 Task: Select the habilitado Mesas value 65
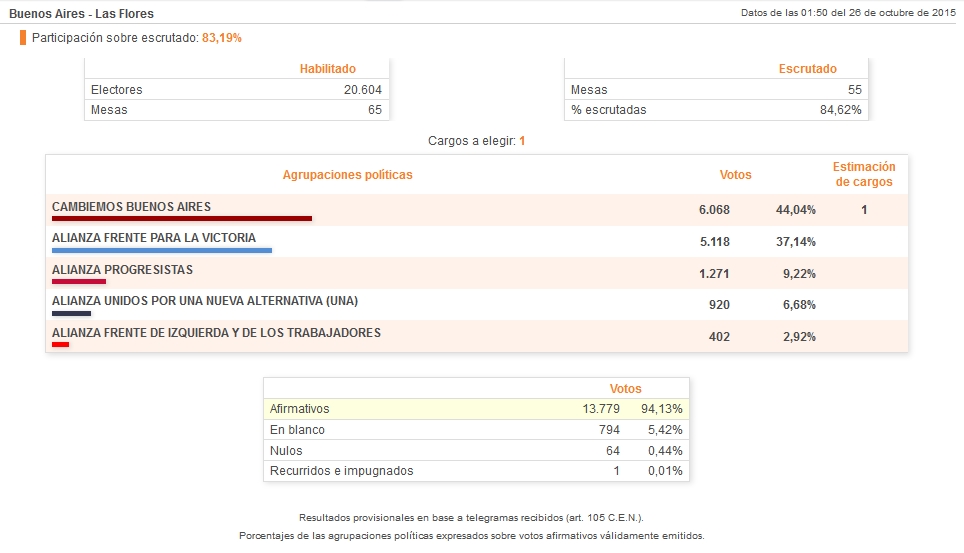(x=375, y=110)
